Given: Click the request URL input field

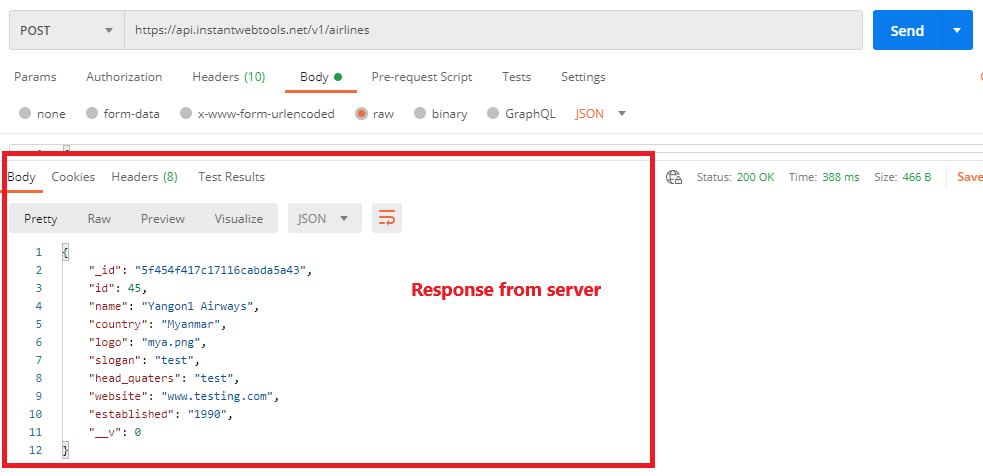Looking at the screenshot, I should pos(492,30).
